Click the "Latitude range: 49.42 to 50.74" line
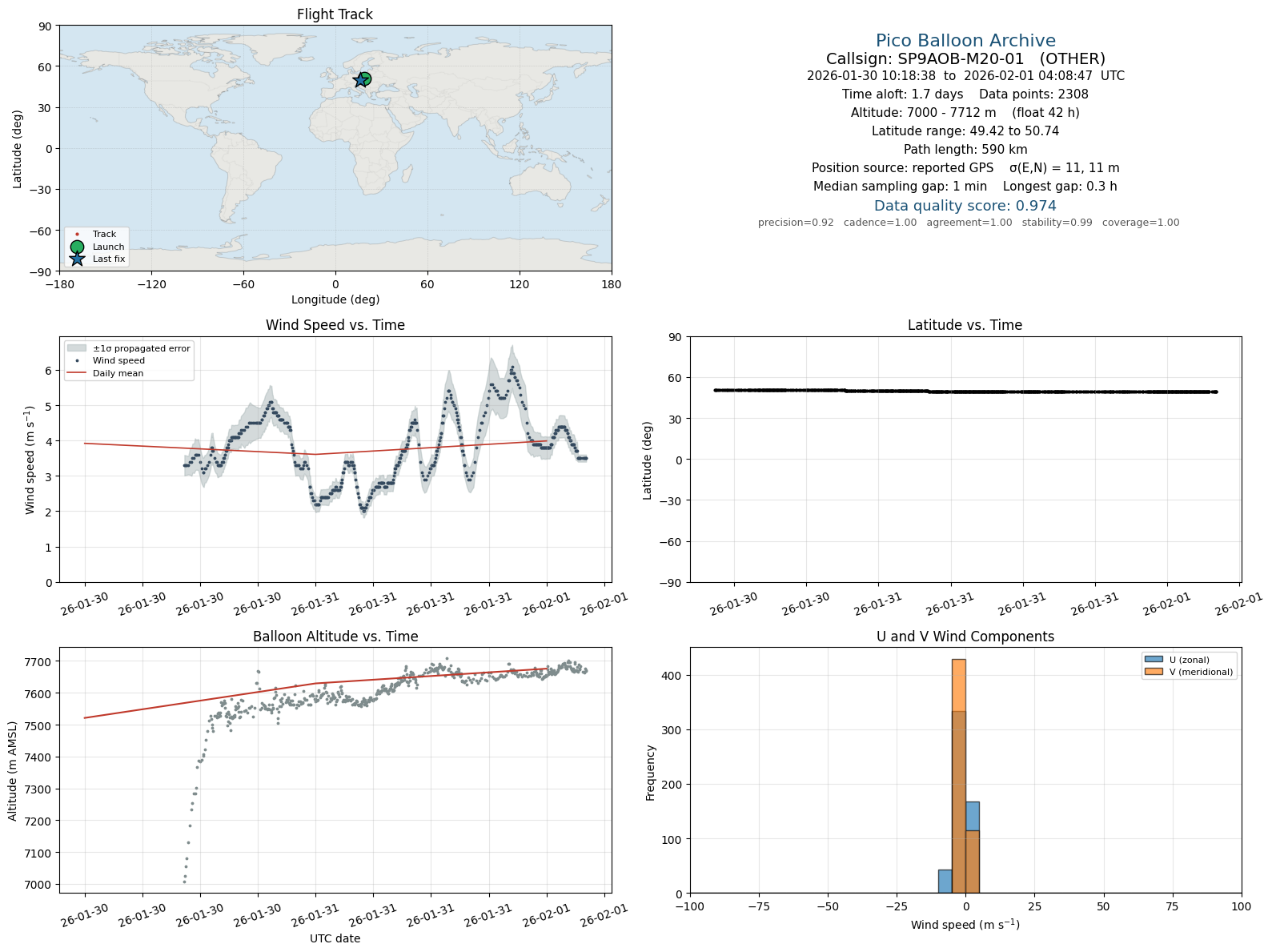The height and width of the screenshot is (952, 1272). coord(965,131)
